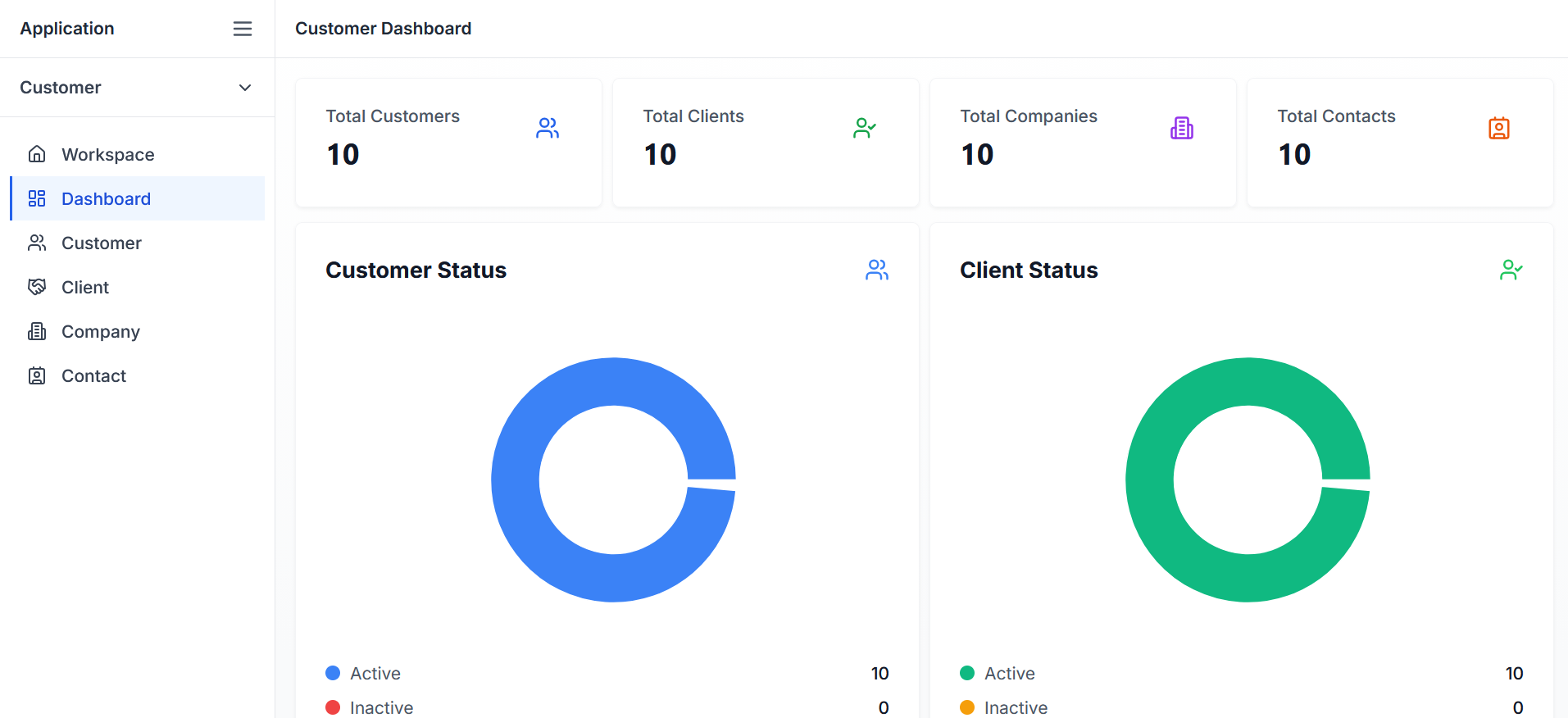The width and height of the screenshot is (1568, 718).
Task: Click the number 10 under Total Customers
Action: [x=343, y=154]
